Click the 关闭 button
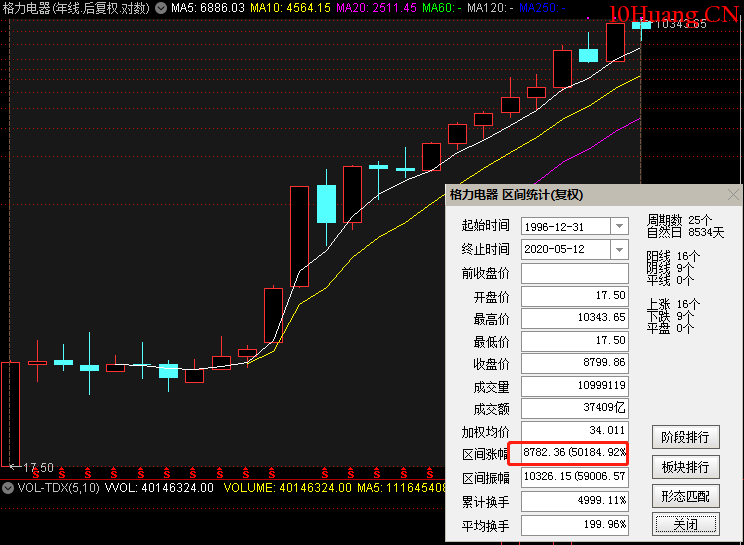Image resolution: width=744 pixels, height=545 pixels. point(686,524)
